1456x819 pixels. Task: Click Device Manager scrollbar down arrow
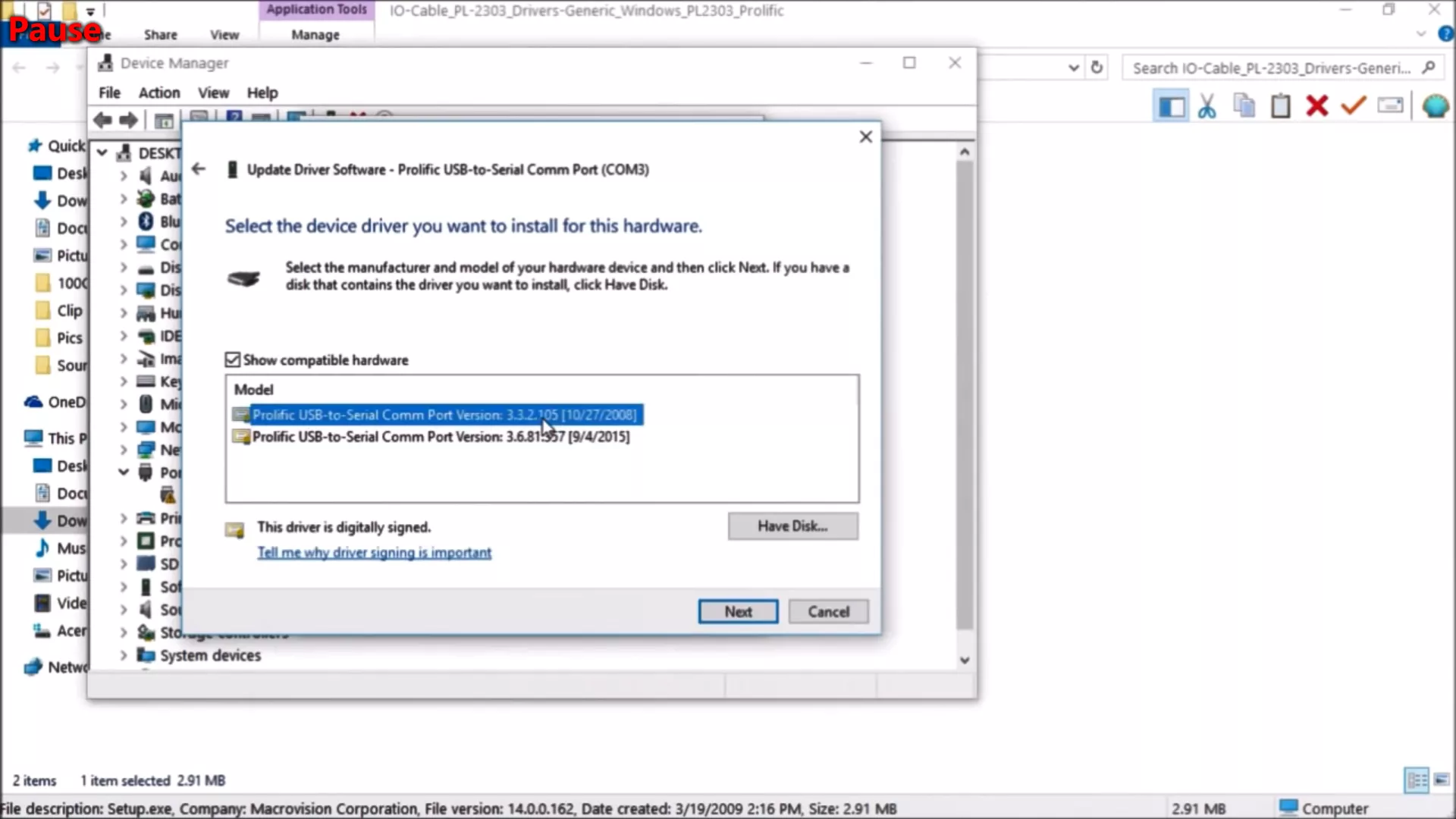coord(965,661)
